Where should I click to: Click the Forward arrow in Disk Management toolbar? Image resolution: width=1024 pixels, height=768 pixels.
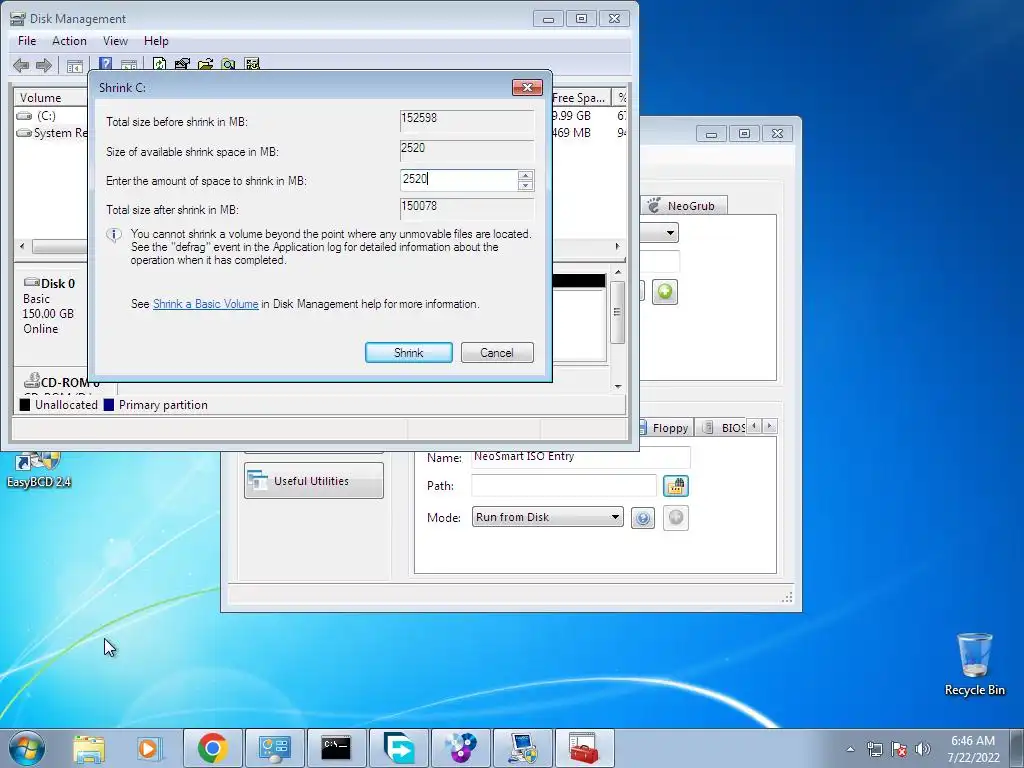tap(44, 65)
